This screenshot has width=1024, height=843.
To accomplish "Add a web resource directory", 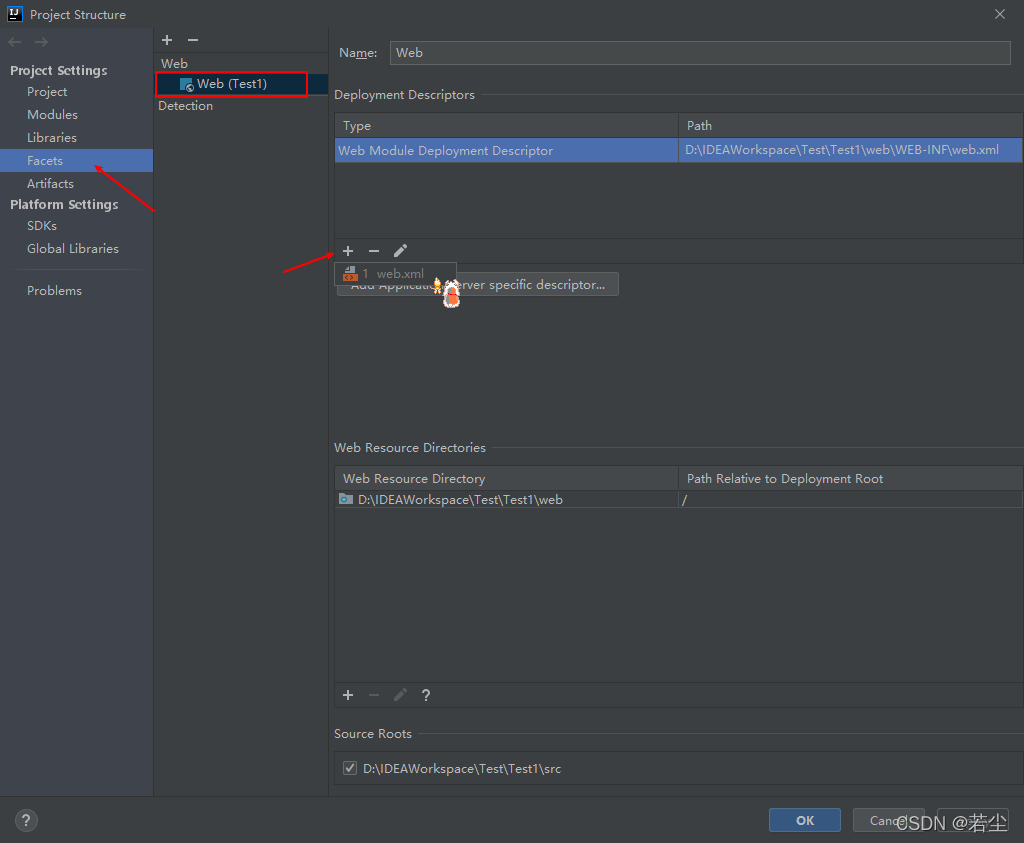I will 348,695.
